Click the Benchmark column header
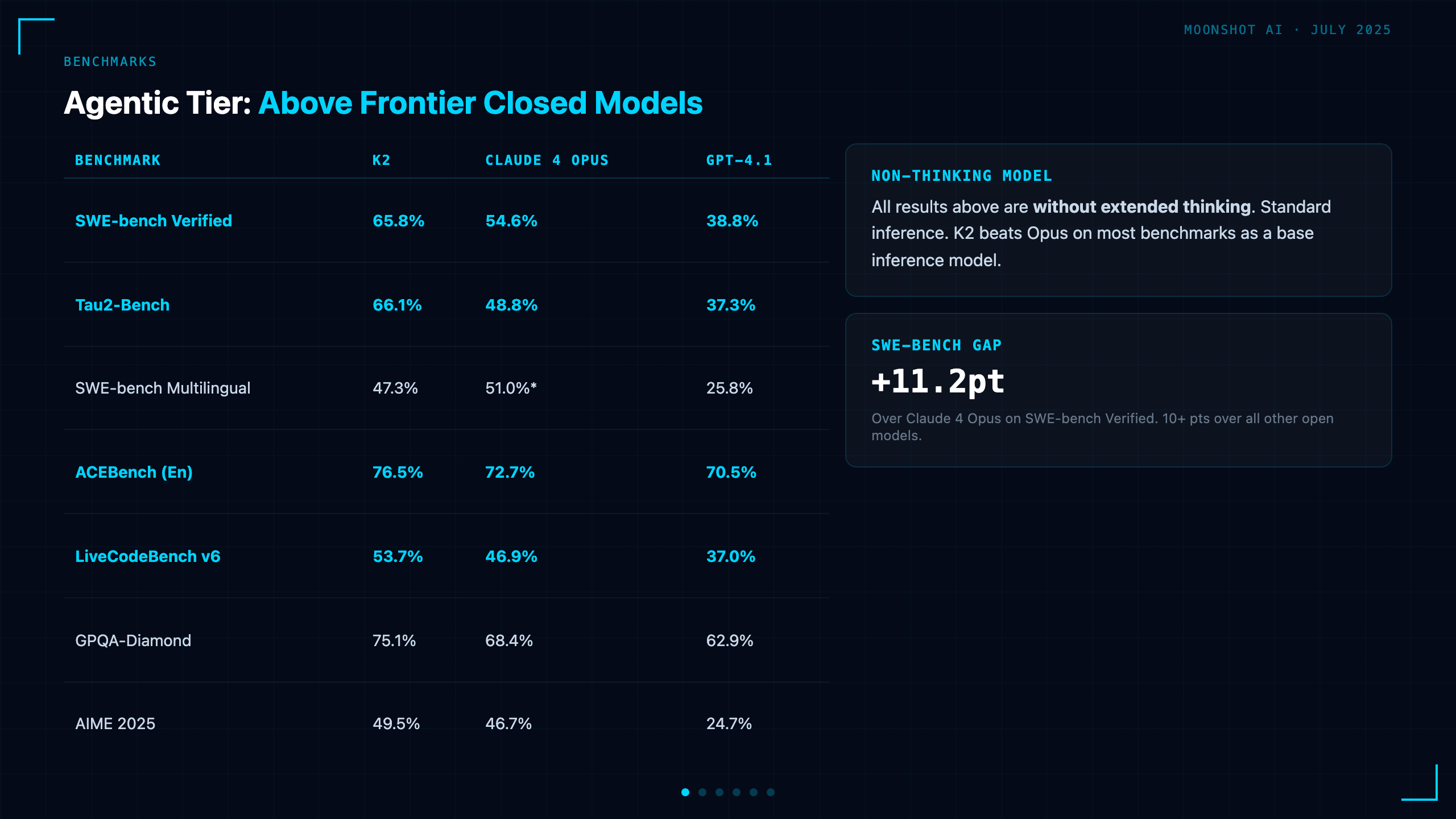1456x819 pixels. [x=118, y=160]
